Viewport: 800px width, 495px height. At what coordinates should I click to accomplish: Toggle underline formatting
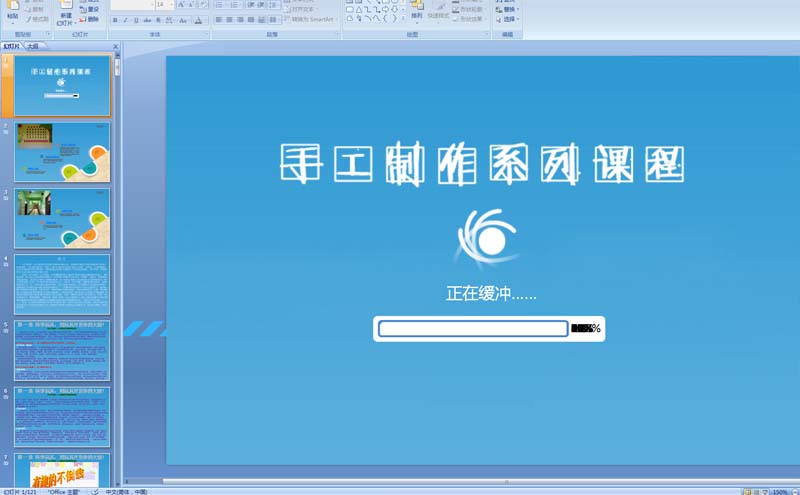pyautogui.click(x=136, y=20)
